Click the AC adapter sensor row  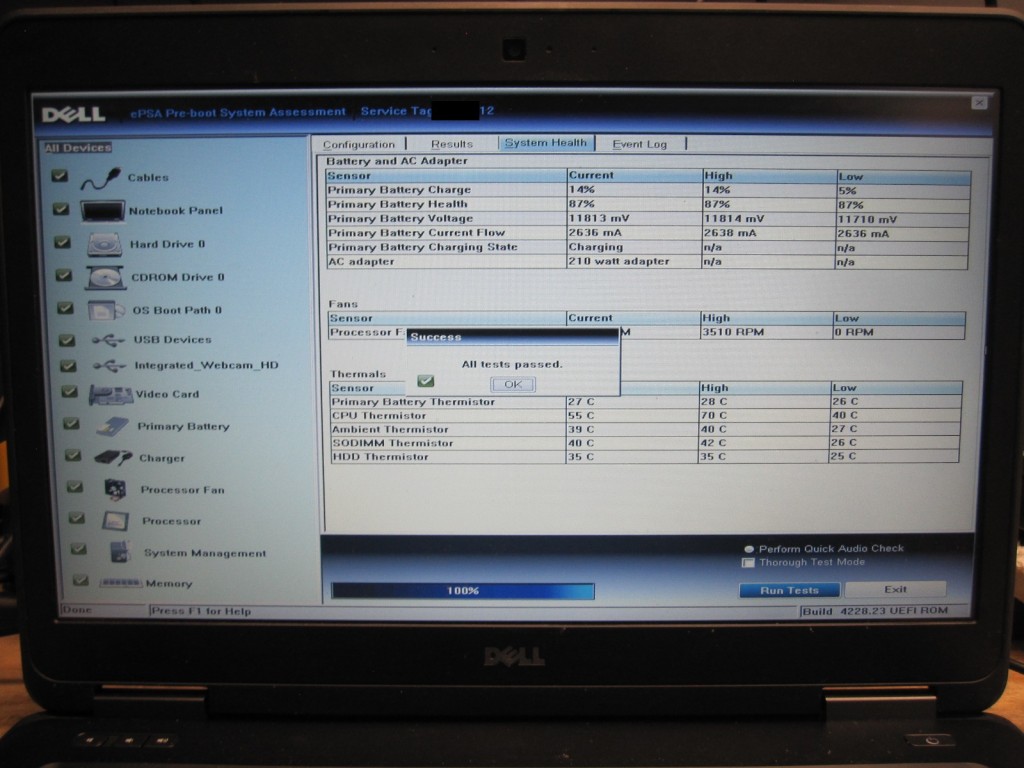[647, 262]
